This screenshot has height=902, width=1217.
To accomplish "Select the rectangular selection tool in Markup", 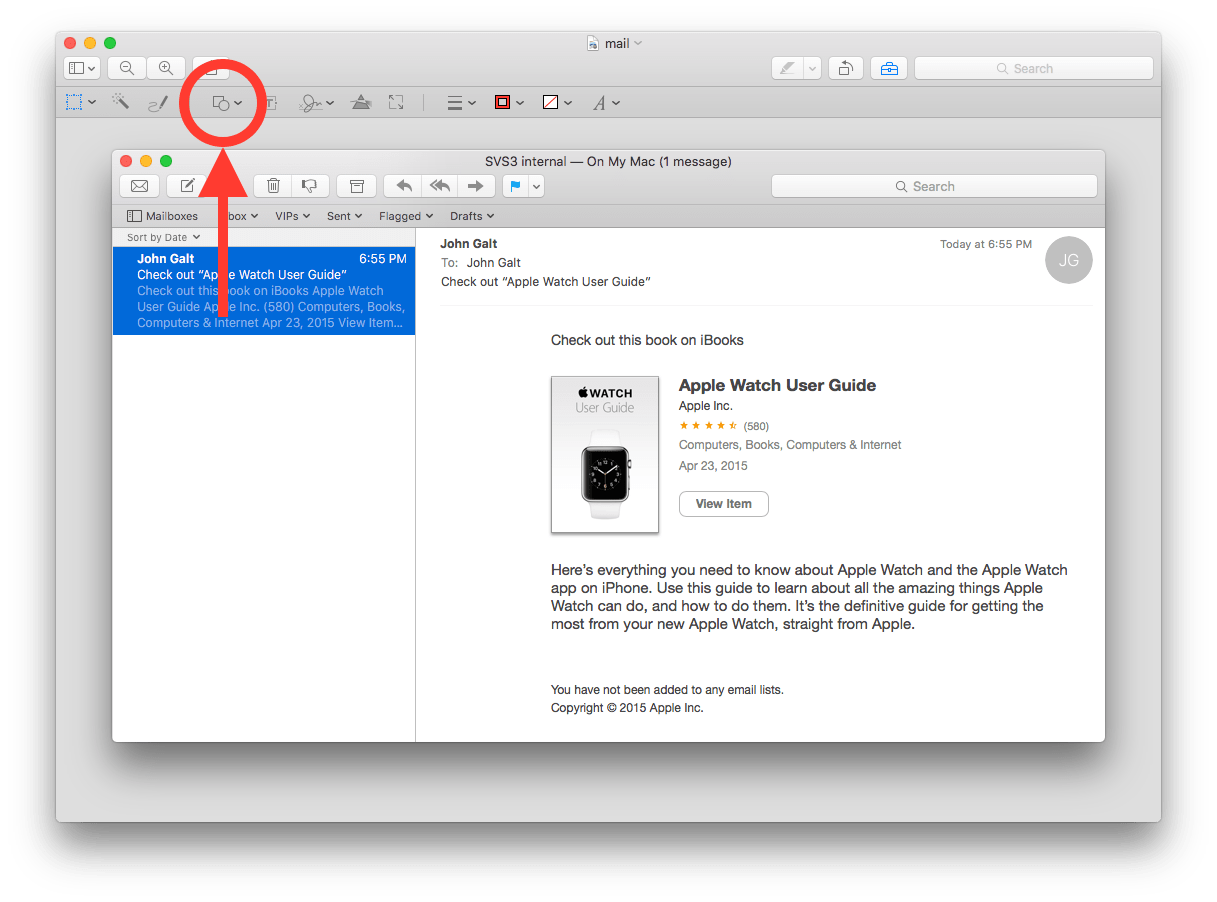I will coord(75,101).
